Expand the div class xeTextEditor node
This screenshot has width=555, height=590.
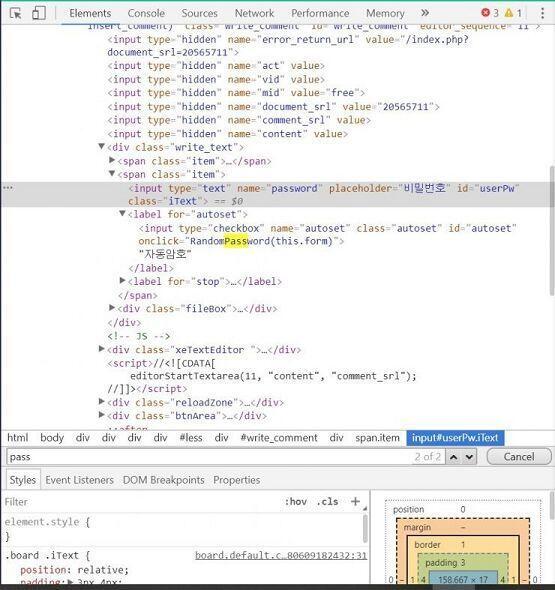101,349
